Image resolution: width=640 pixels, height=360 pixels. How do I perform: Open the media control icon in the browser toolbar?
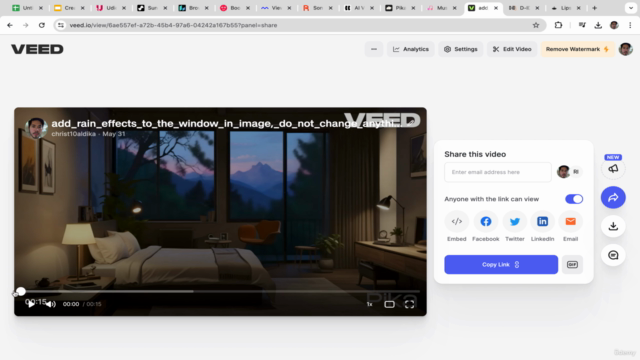tap(582, 25)
